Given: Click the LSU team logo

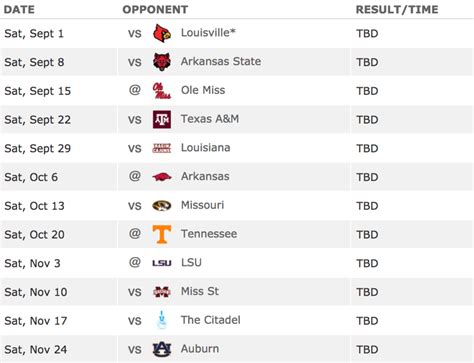Looking at the screenshot, I should (x=162, y=263).
